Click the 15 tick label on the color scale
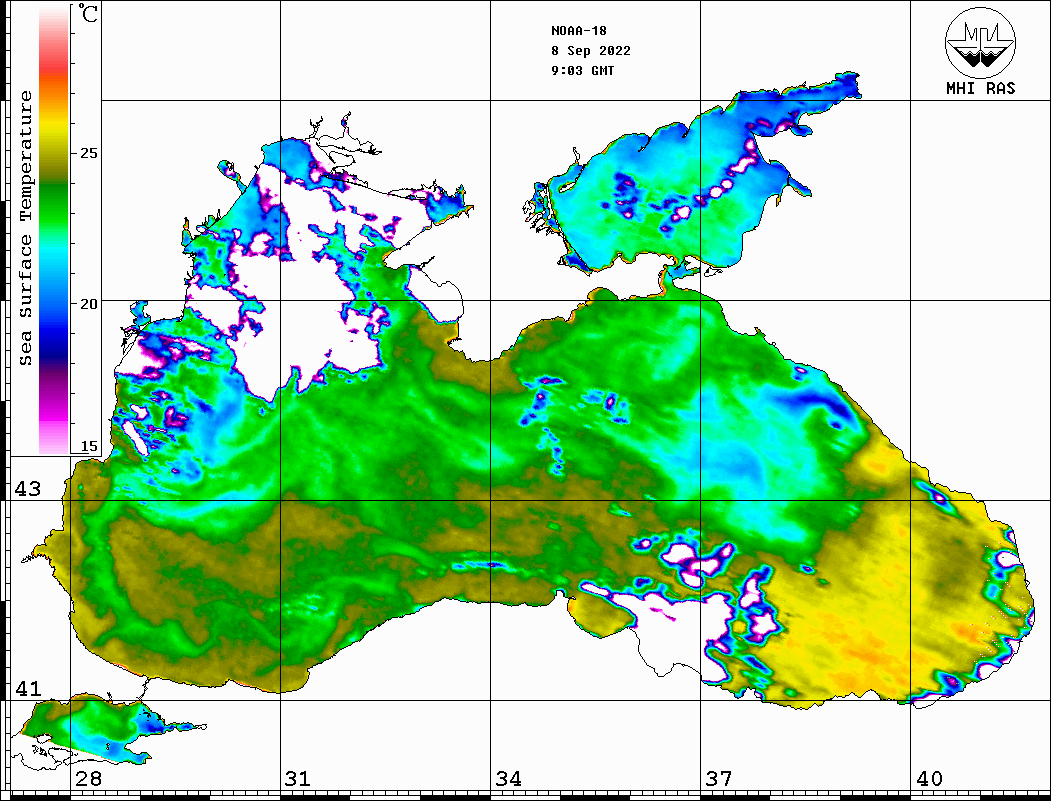The width and height of the screenshot is (1051, 801). [88, 446]
